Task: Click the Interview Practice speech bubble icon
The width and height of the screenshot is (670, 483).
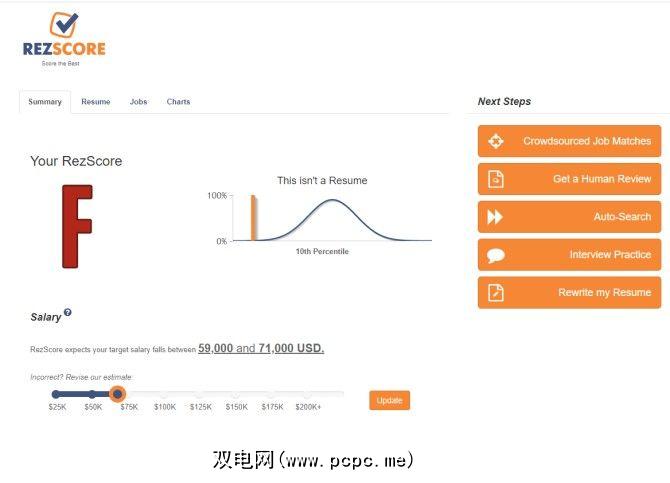Action: tap(496, 255)
